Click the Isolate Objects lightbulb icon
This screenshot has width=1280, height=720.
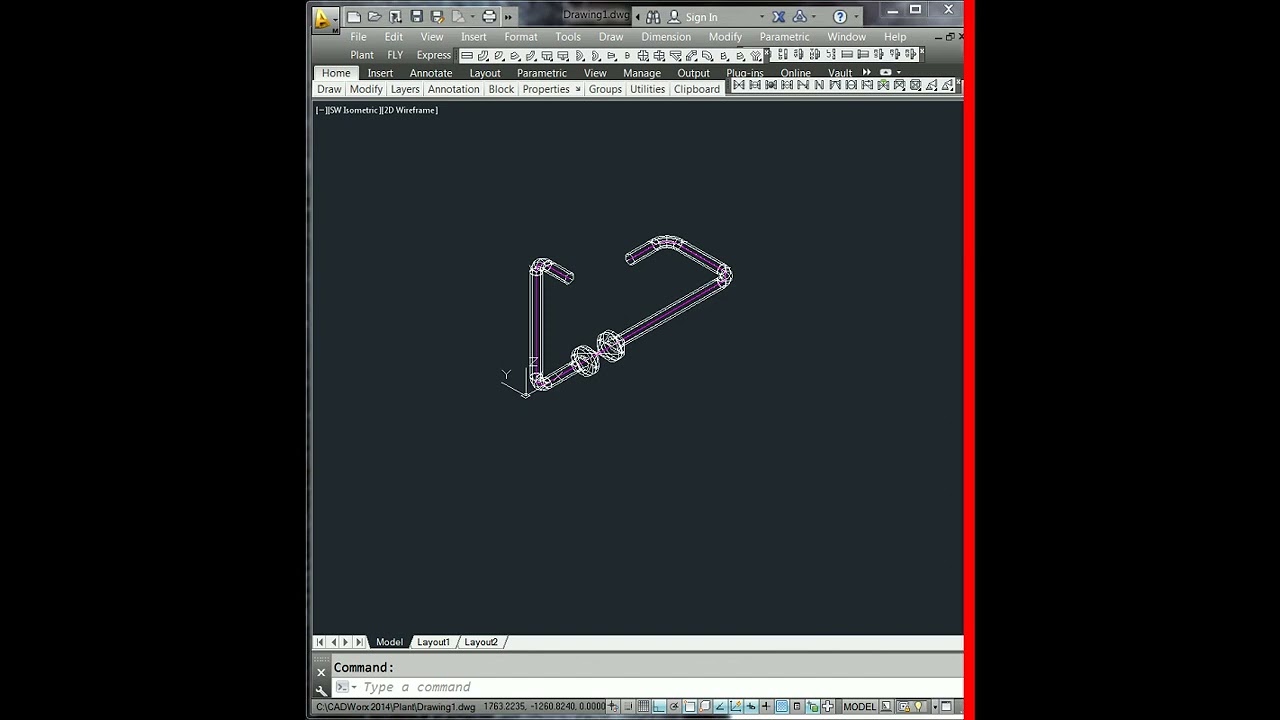coord(918,706)
